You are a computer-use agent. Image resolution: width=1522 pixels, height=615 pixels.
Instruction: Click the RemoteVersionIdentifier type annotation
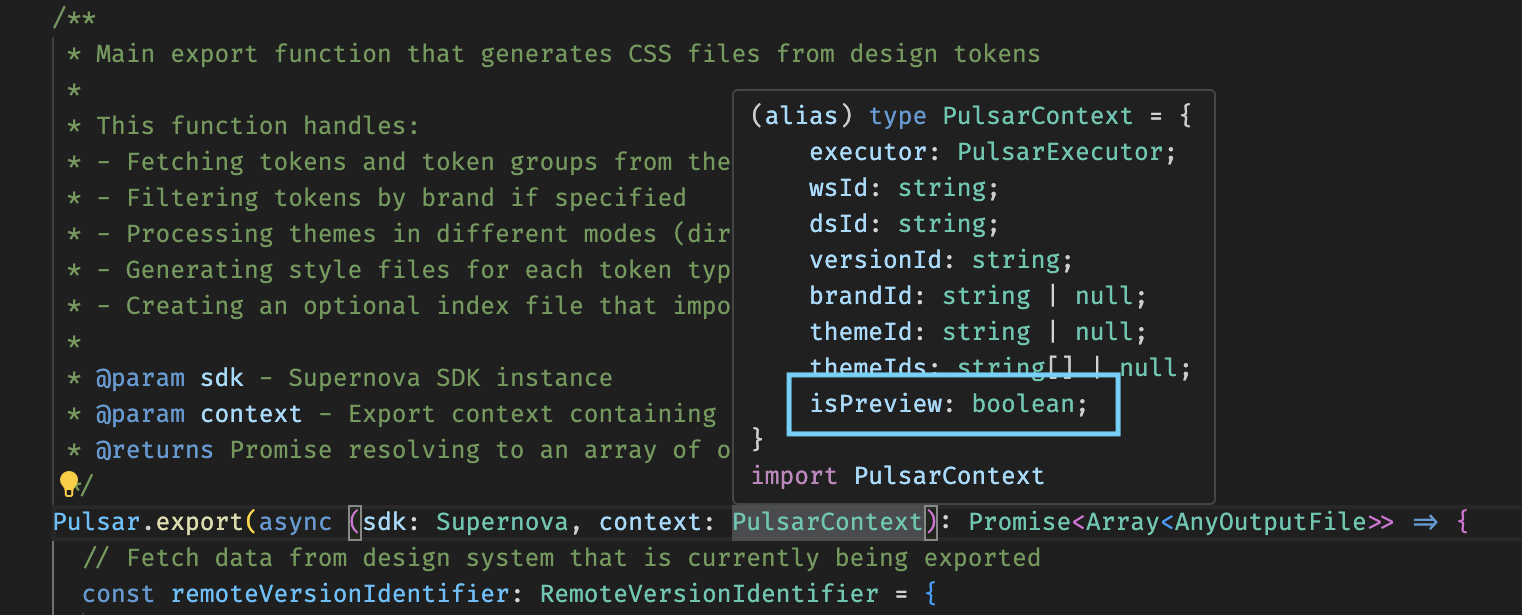click(709, 593)
